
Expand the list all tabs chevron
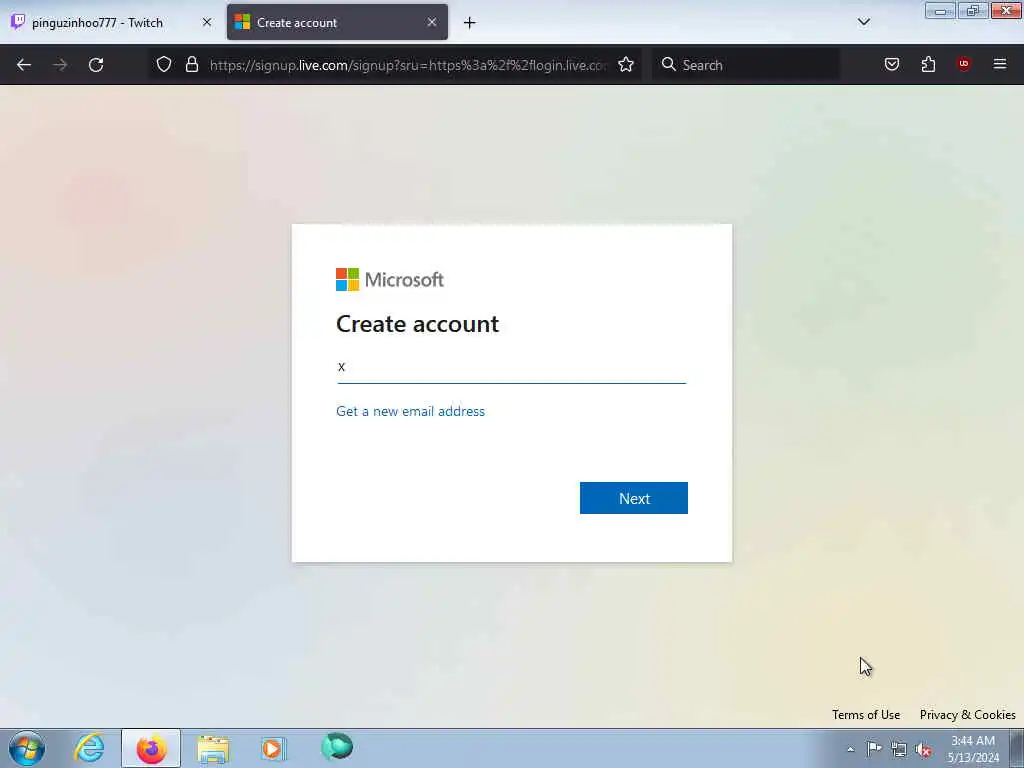863,22
